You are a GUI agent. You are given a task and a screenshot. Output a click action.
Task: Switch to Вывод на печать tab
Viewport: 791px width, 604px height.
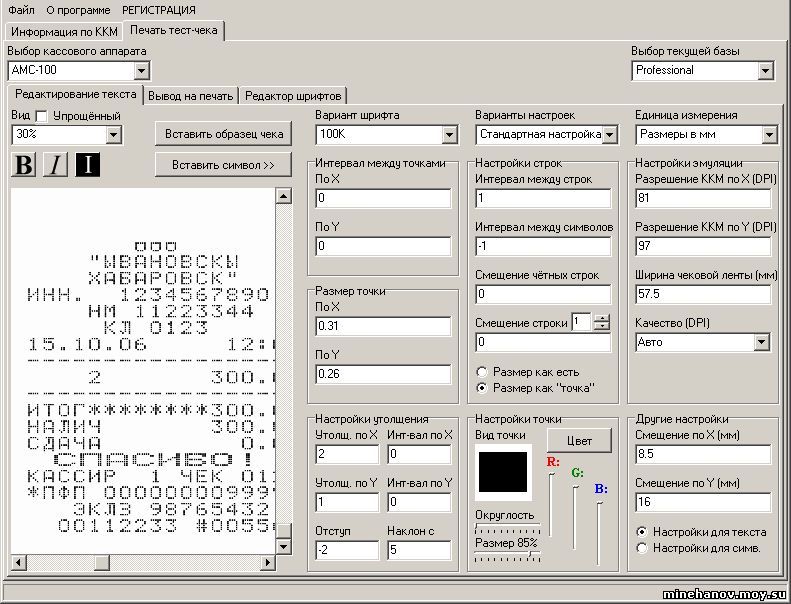click(190, 96)
